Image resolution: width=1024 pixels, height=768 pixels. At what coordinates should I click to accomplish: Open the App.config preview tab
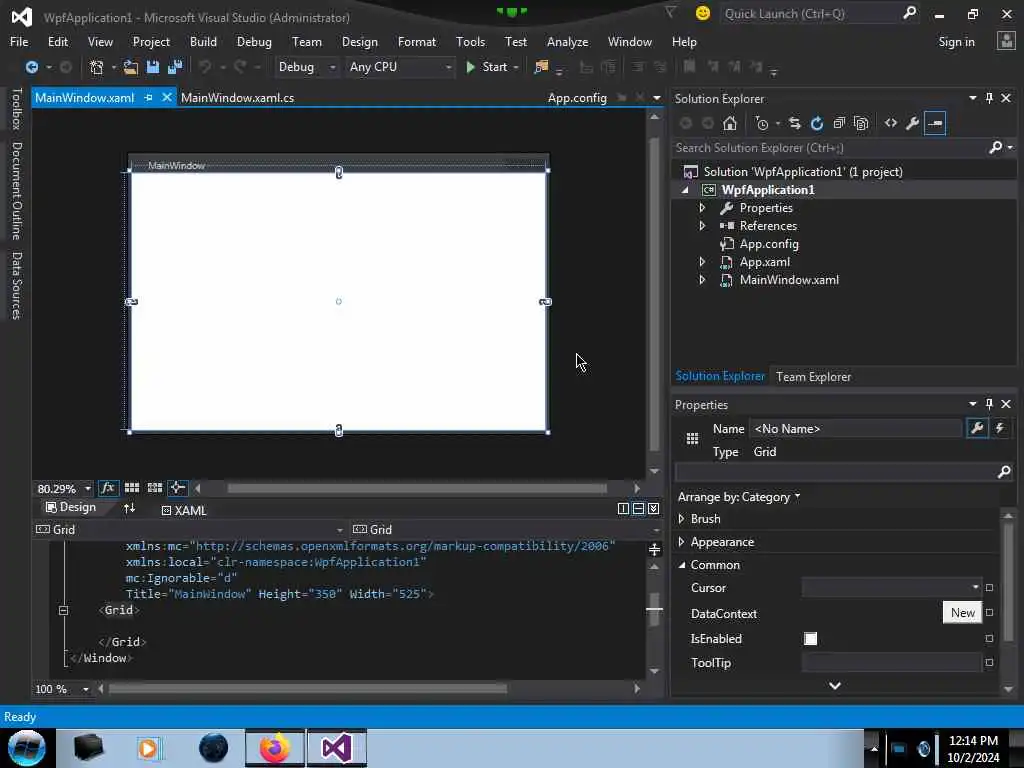pyautogui.click(x=577, y=98)
